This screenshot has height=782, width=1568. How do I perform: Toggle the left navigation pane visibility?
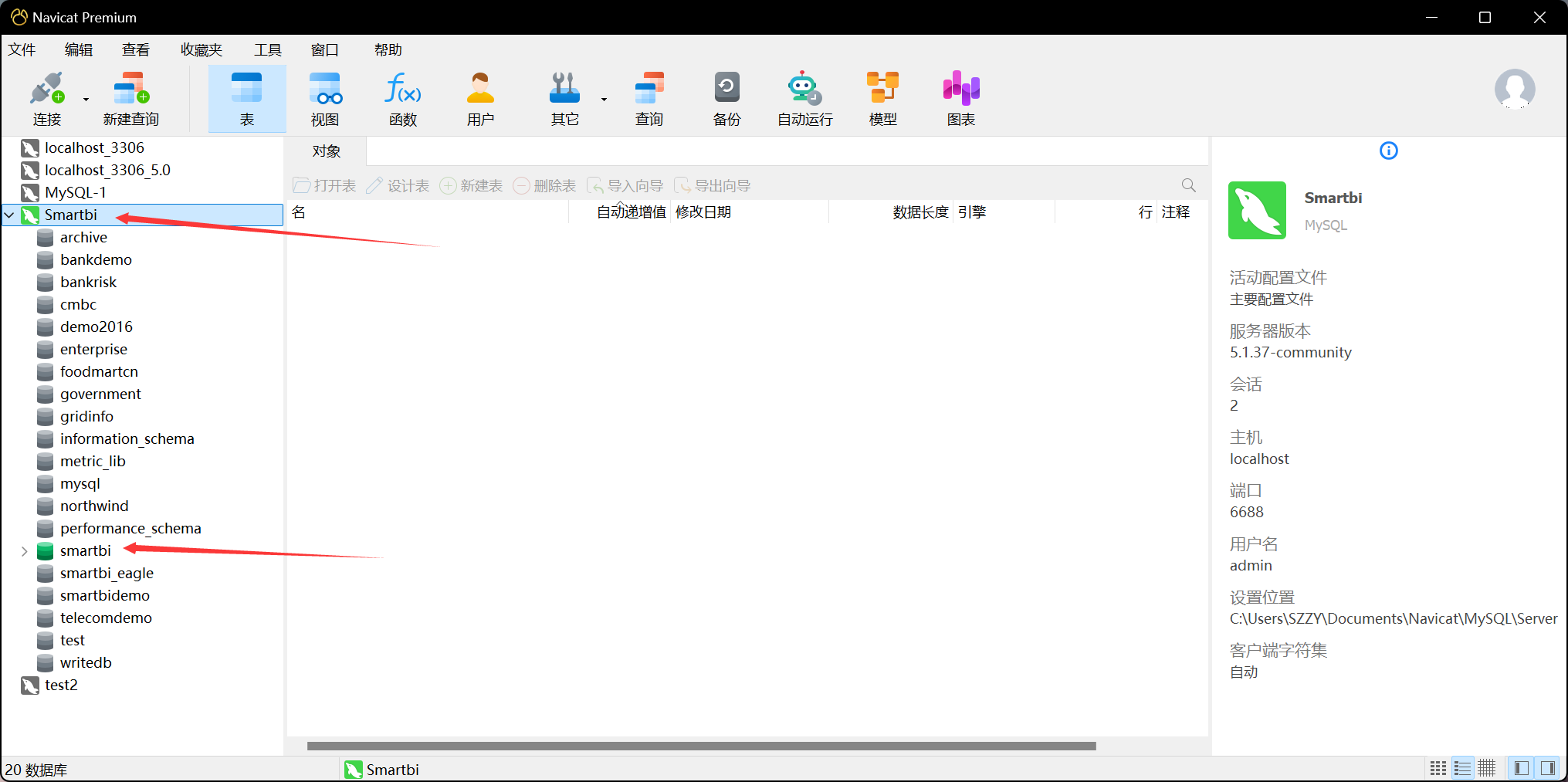point(1522,768)
